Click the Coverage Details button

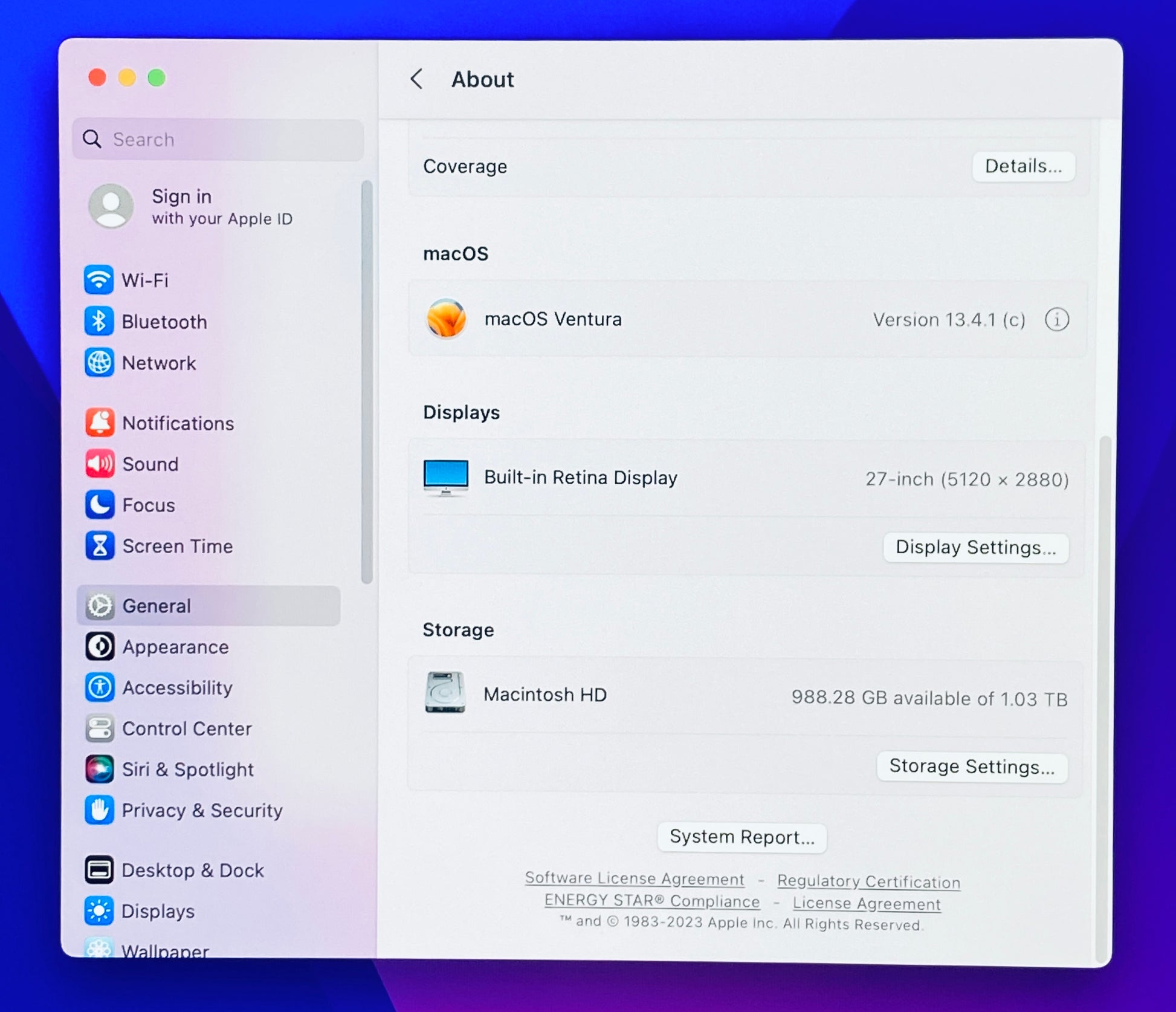1023,166
